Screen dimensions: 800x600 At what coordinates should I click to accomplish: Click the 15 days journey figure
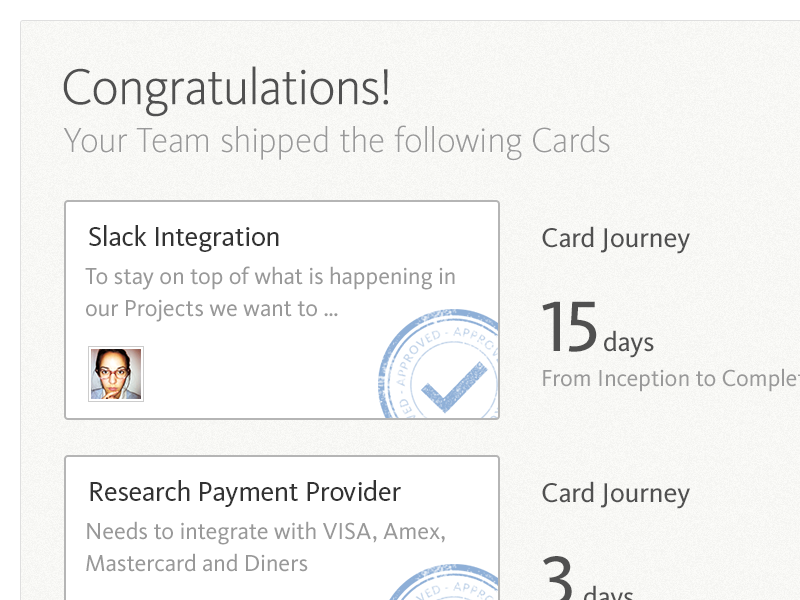(x=597, y=328)
